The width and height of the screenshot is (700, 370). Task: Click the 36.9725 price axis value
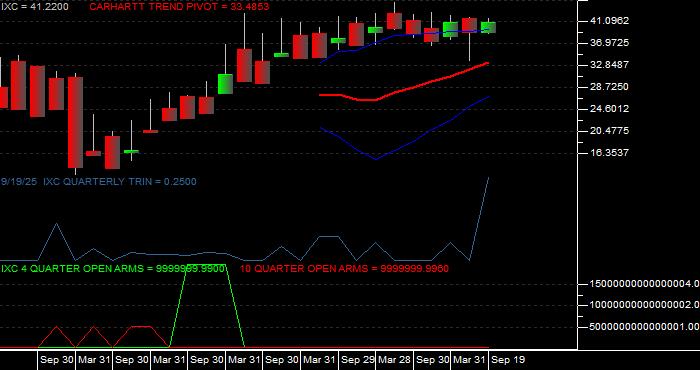tap(609, 43)
